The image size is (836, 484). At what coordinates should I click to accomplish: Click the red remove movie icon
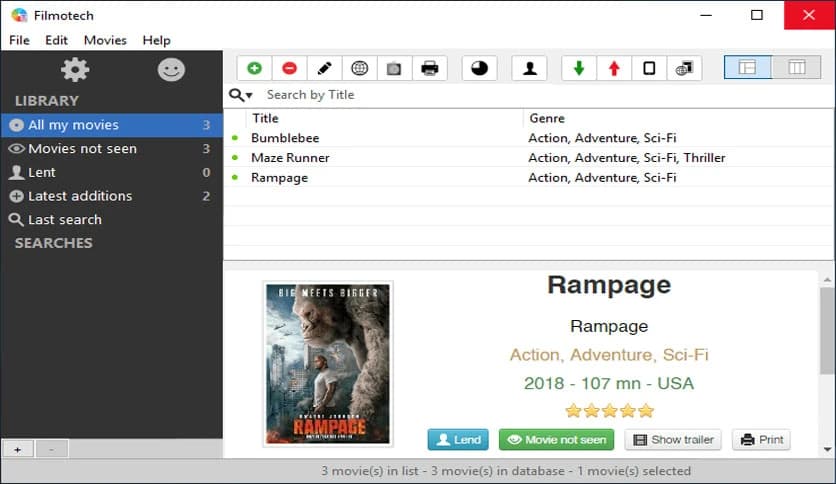click(290, 68)
